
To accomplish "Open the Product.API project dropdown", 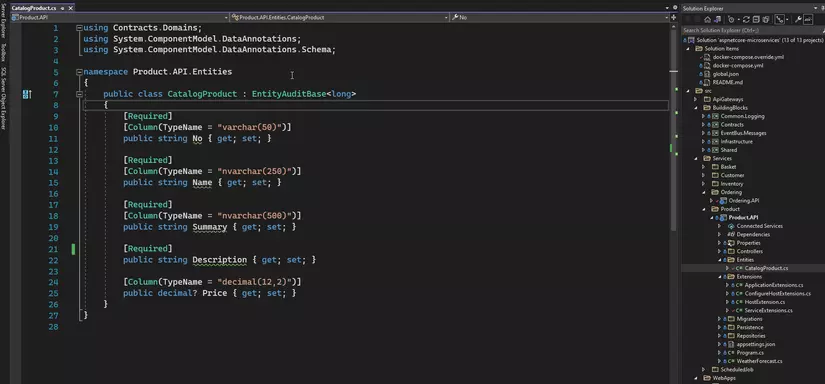I will tap(119, 17).
